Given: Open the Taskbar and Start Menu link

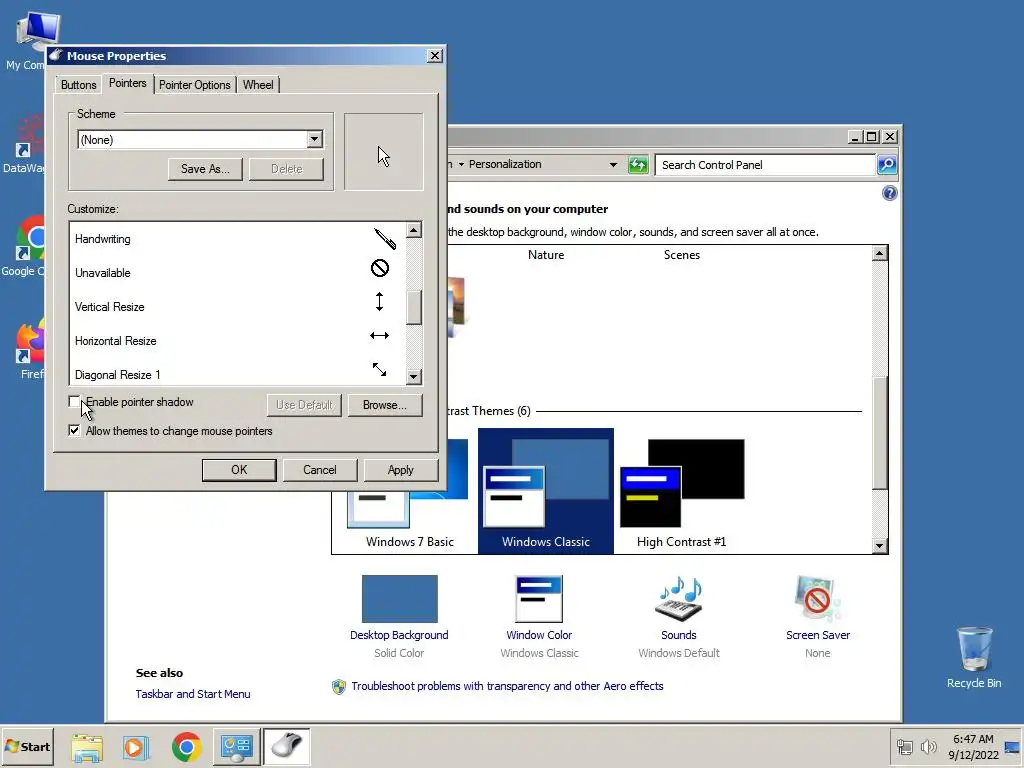Looking at the screenshot, I should (x=193, y=694).
